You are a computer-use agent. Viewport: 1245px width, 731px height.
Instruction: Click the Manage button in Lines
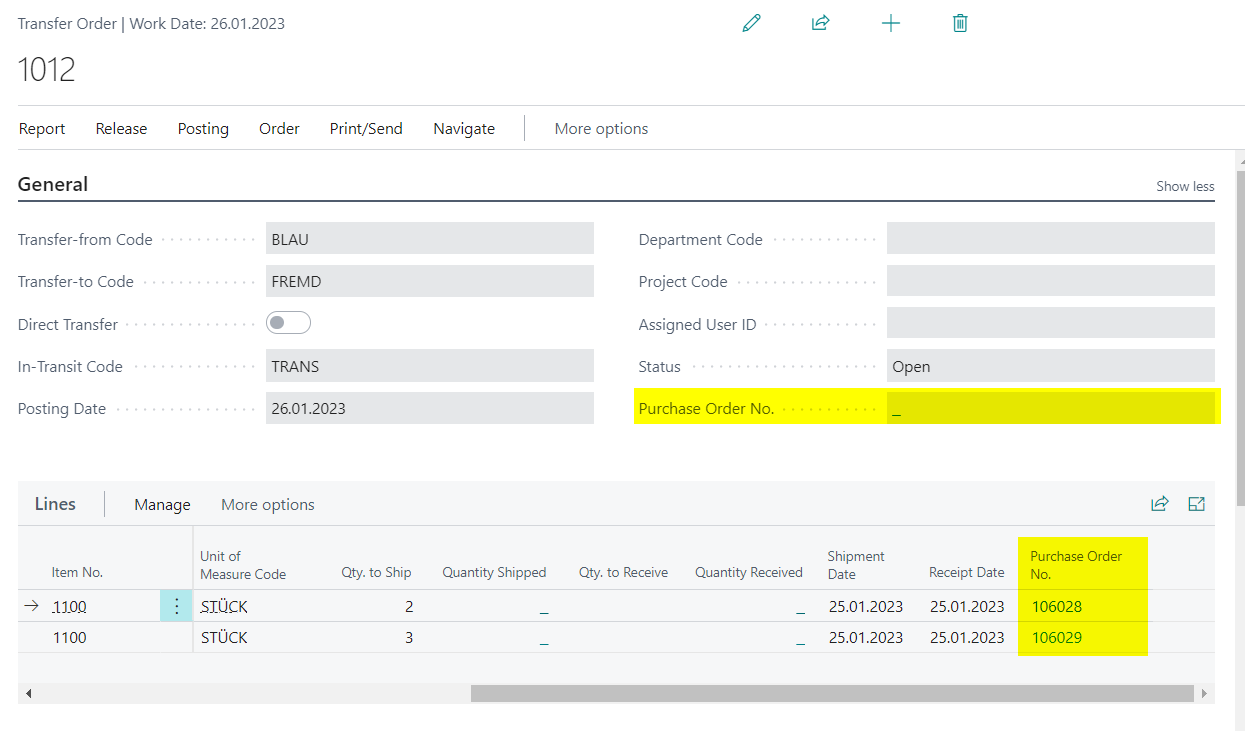[x=162, y=504]
